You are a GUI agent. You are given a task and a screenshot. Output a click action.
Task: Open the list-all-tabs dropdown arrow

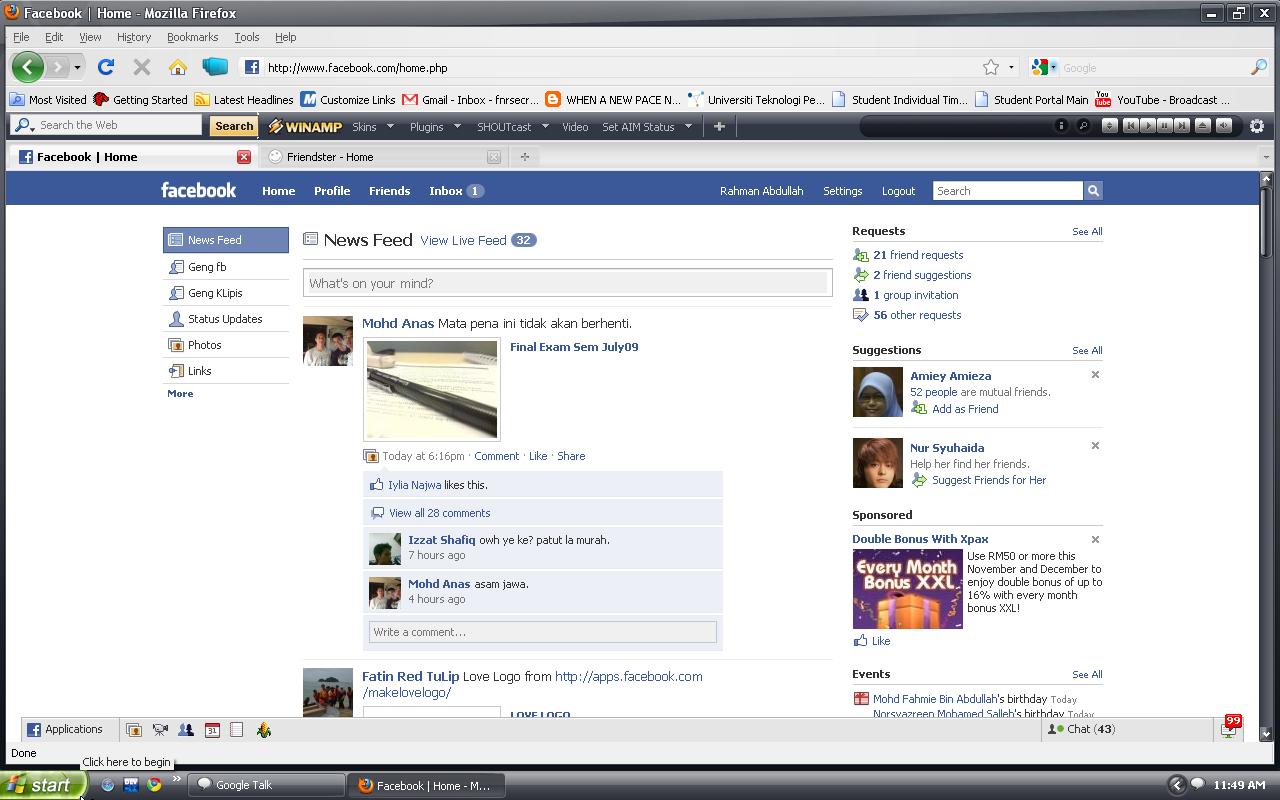[x=1266, y=157]
